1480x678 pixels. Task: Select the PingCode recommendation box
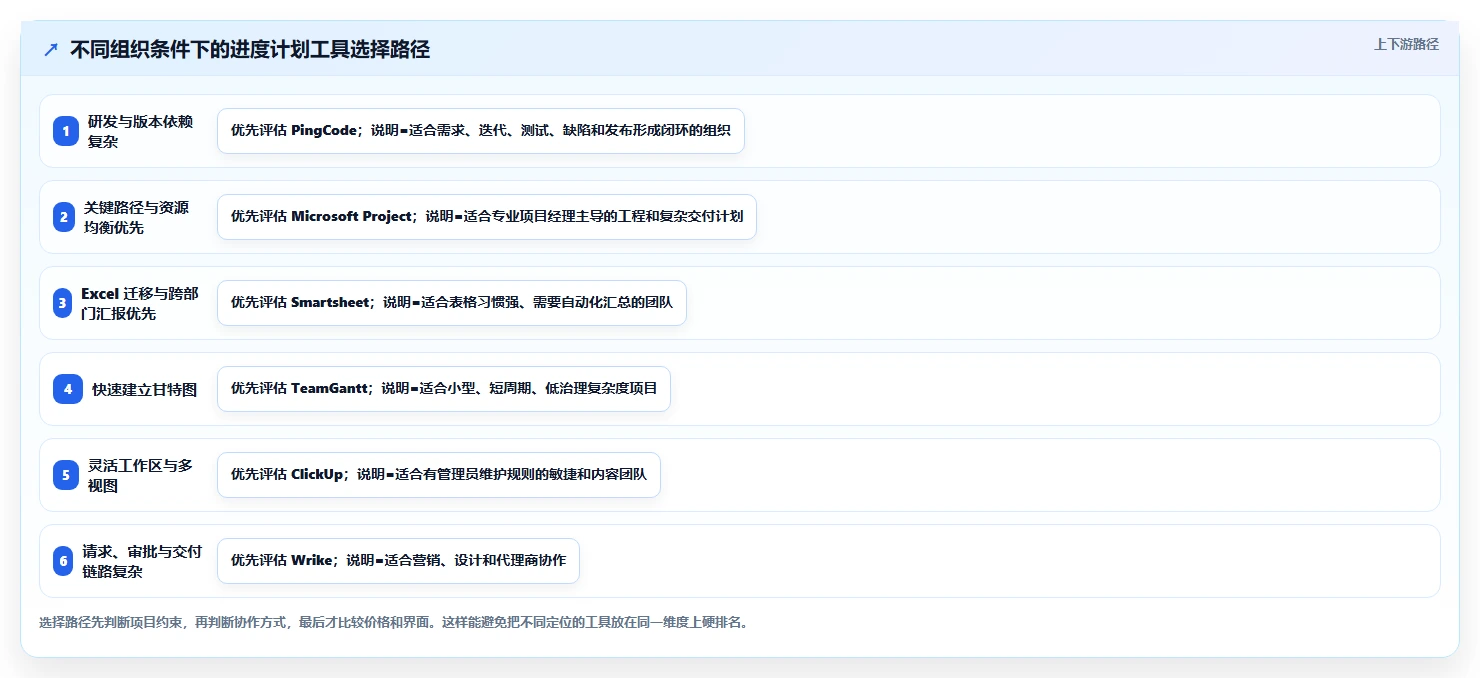click(x=481, y=131)
